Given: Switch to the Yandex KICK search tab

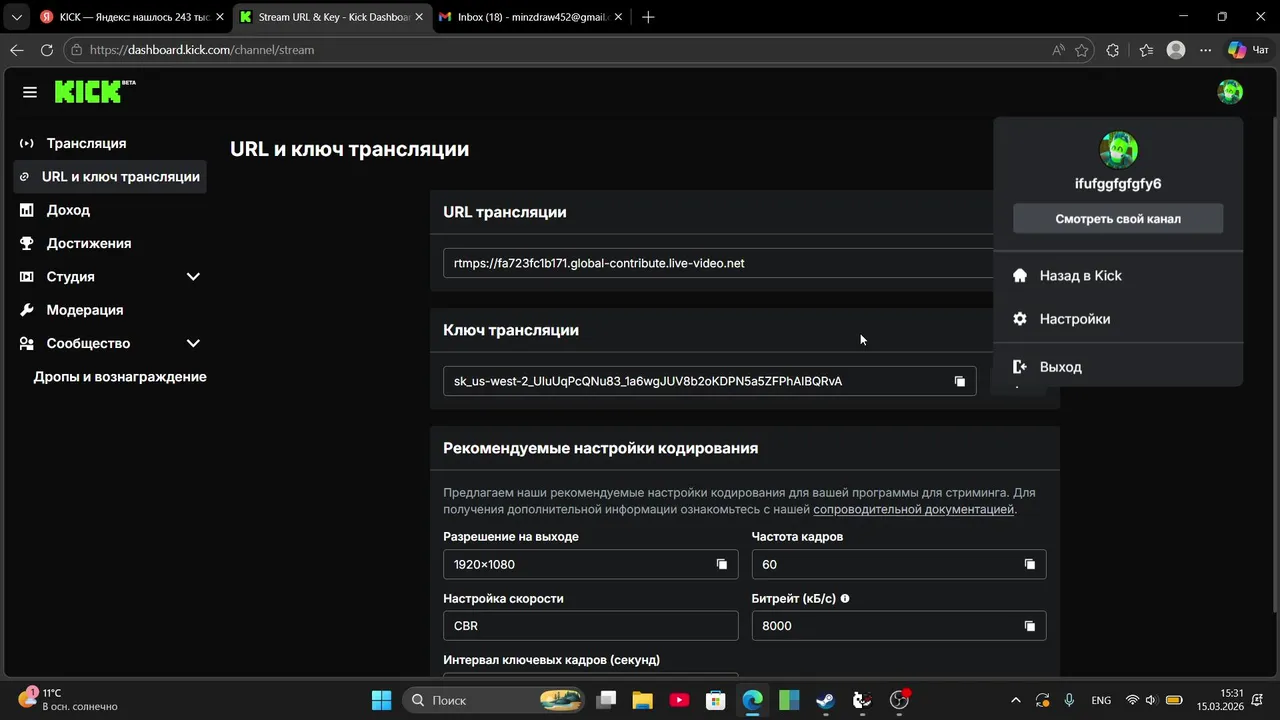Looking at the screenshot, I should [x=130, y=17].
